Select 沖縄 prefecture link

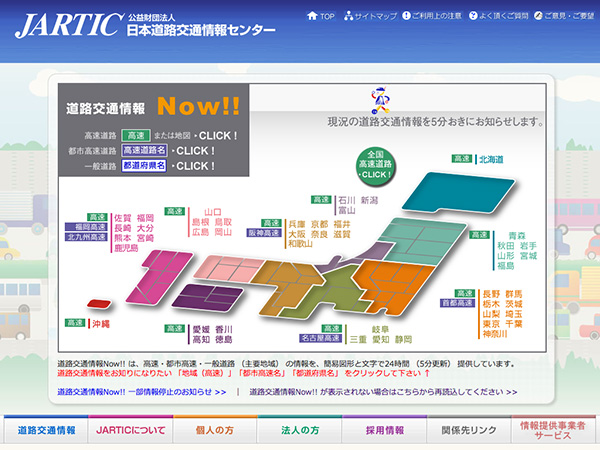tap(101, 324)
